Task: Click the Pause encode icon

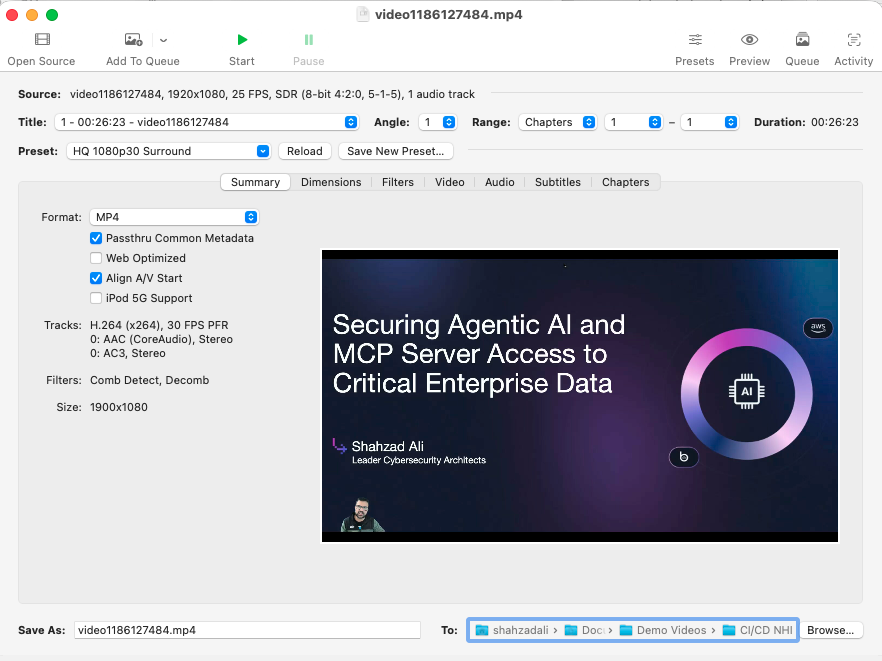Action: tap(308, 40)
